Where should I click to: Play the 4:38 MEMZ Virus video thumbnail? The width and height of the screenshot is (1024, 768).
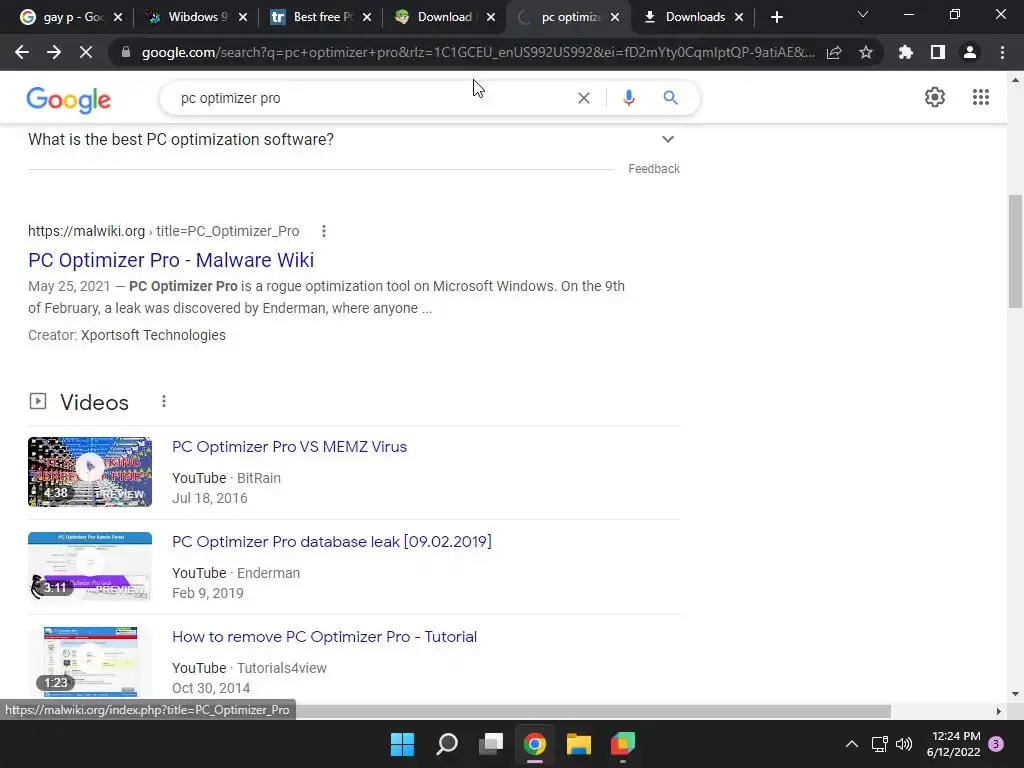90,472
